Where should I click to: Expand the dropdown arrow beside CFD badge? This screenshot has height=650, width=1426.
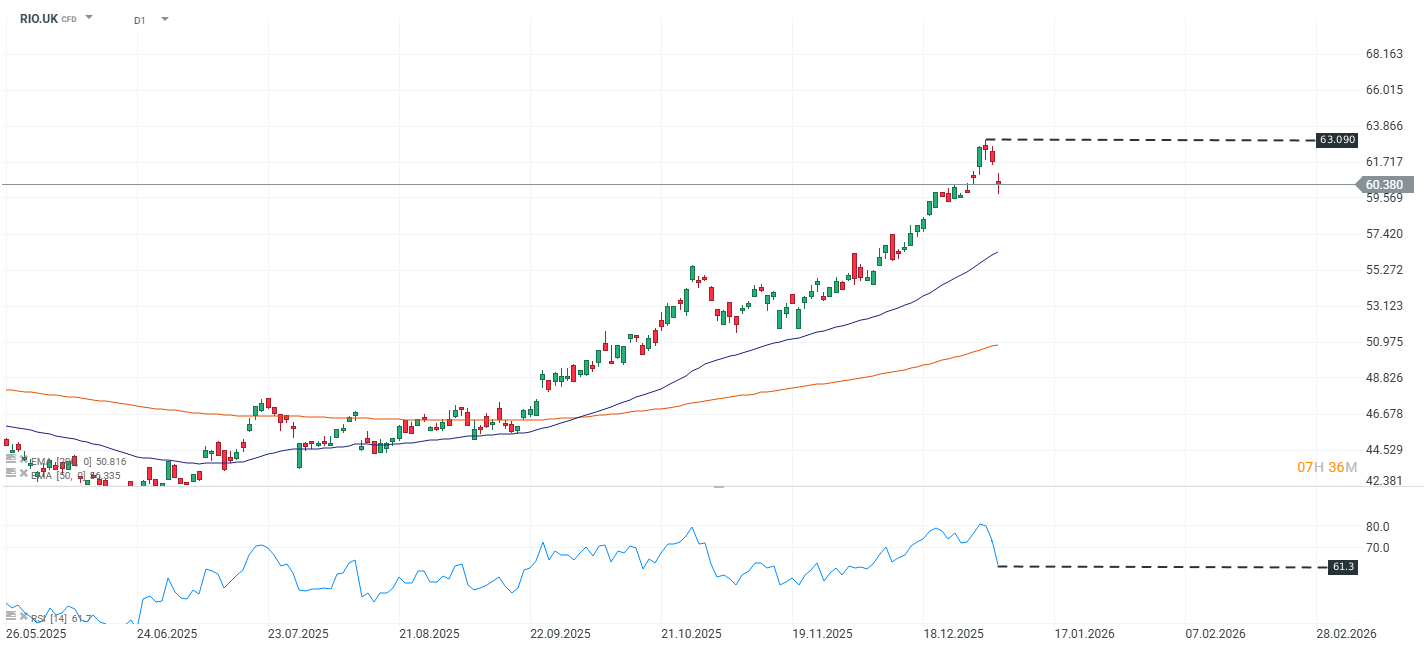coord(88,16)
